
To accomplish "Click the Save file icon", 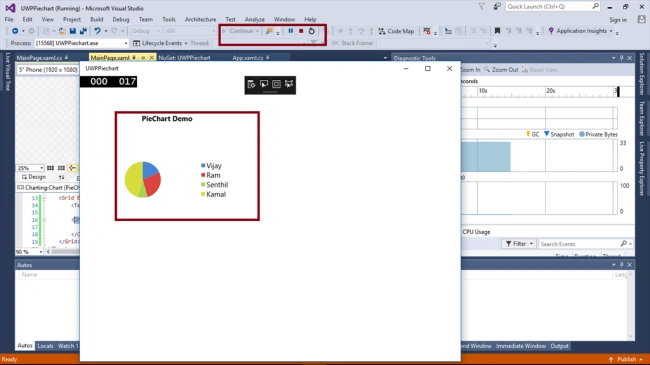I will pos(73,31).
